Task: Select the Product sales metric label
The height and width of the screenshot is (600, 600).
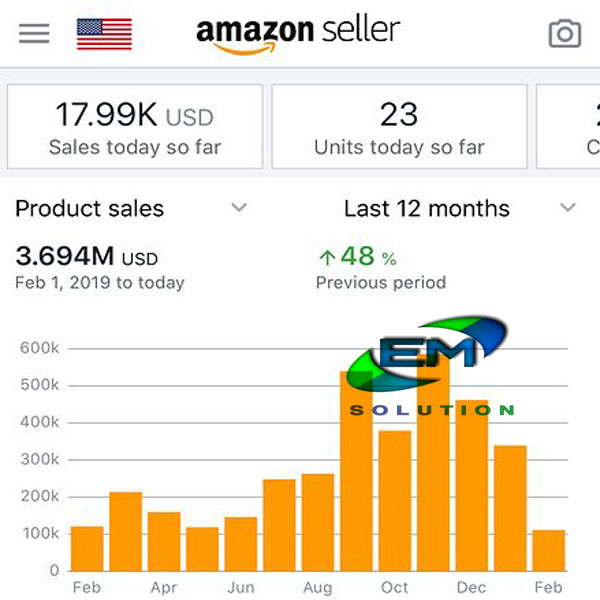Action: [90, 209]
